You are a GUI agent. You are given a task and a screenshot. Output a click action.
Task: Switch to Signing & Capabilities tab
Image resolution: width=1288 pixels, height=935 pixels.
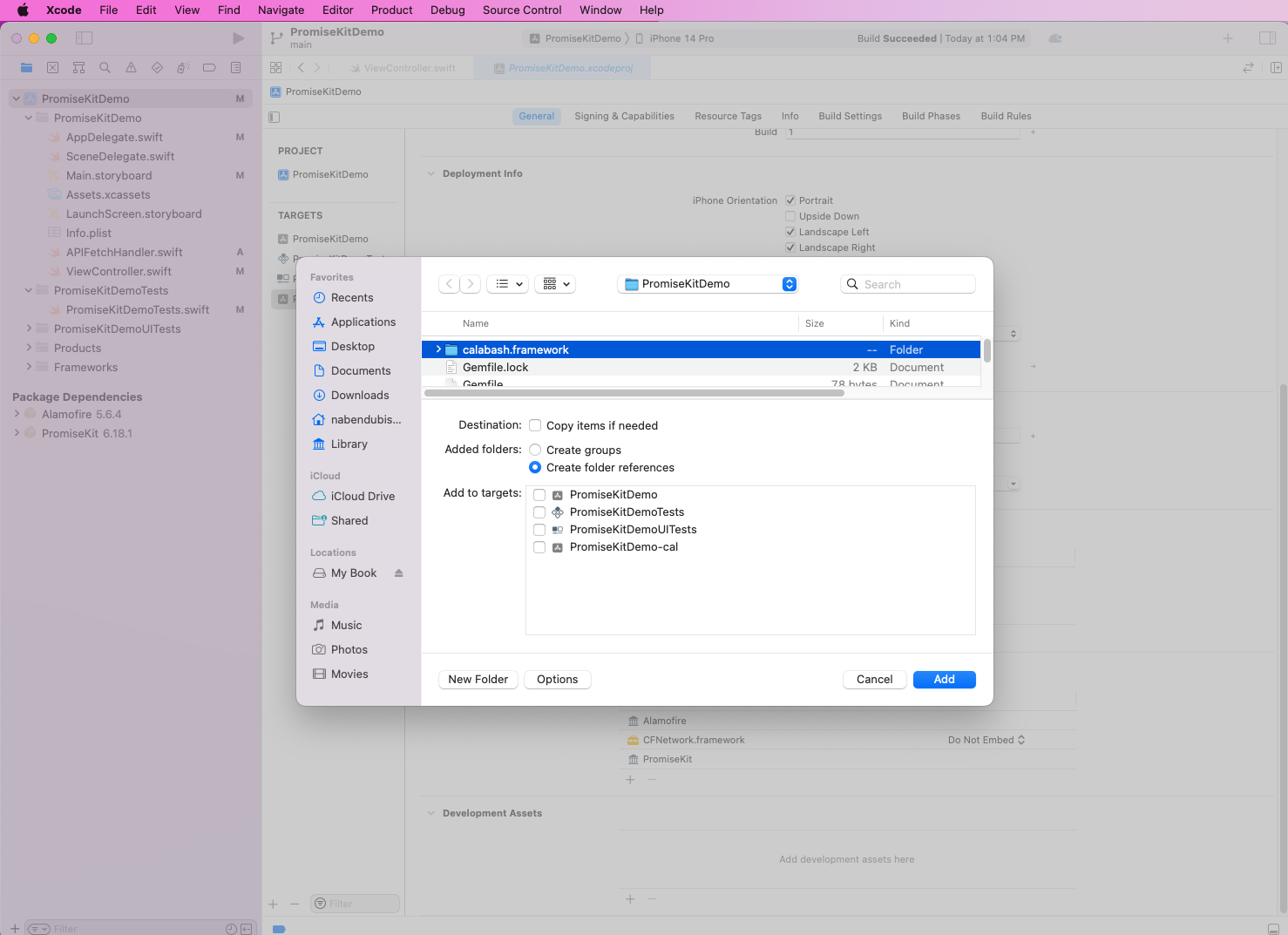point(624,117)
